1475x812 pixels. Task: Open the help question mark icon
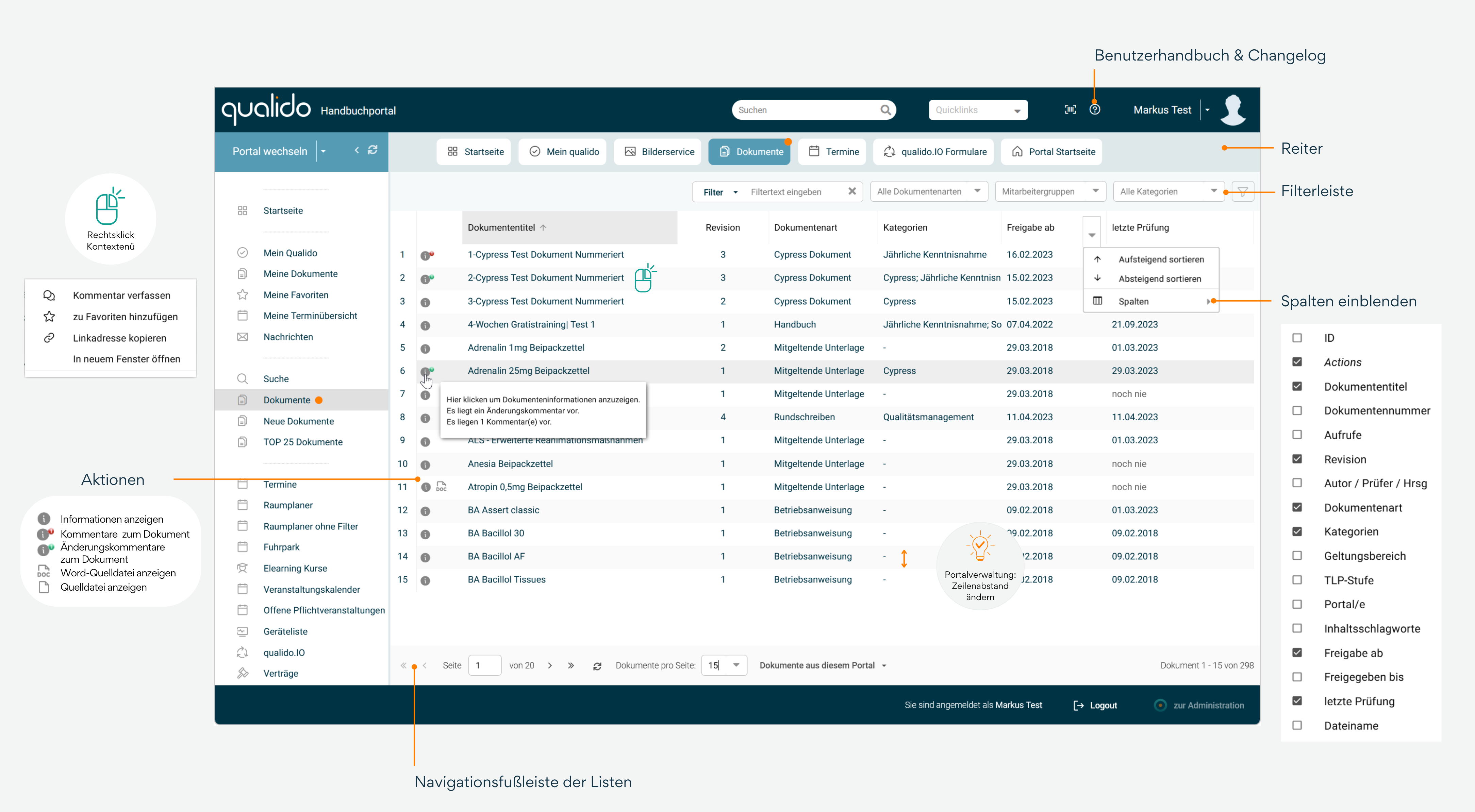1094,110
